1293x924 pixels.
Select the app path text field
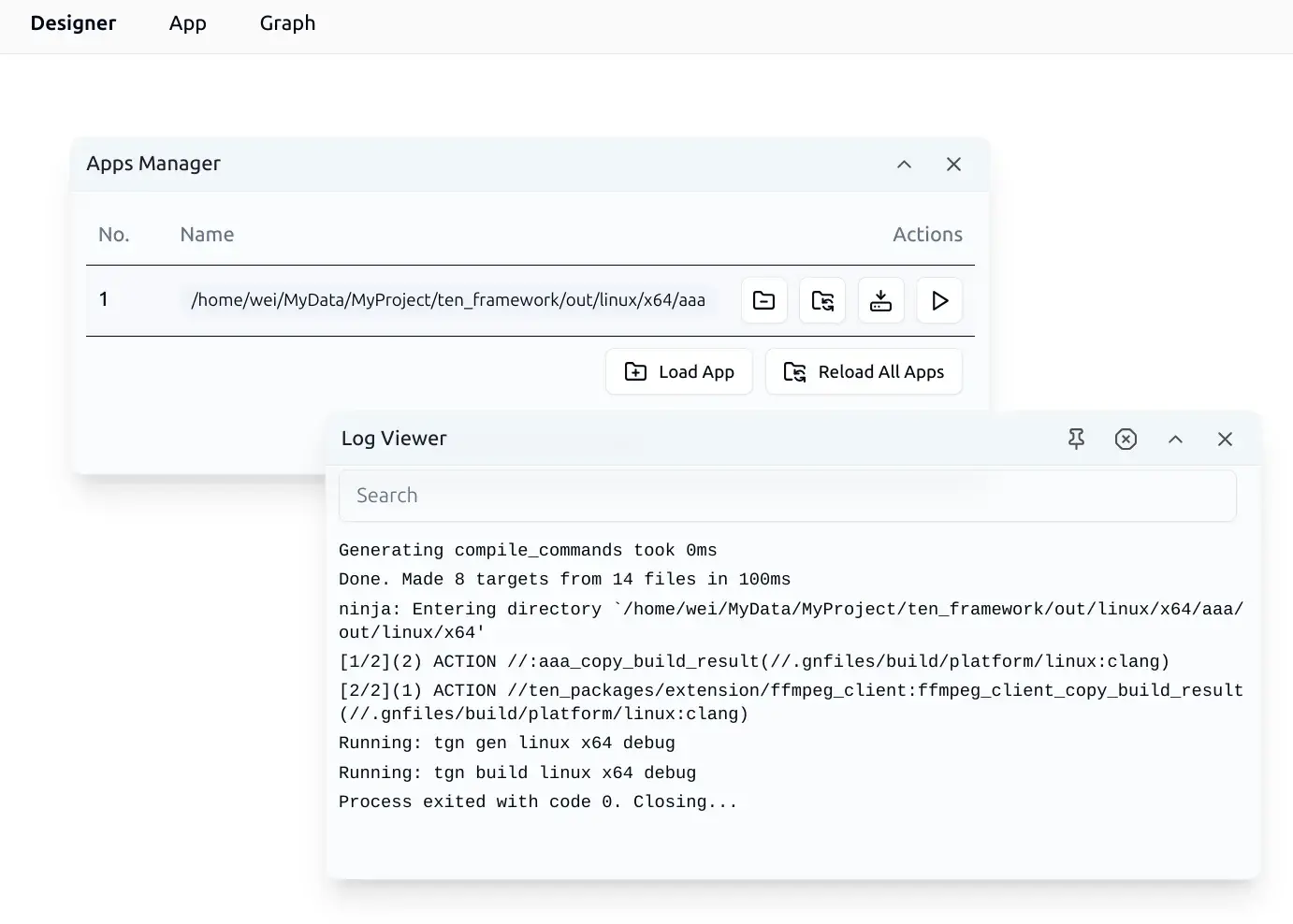[x=449, y=300]
